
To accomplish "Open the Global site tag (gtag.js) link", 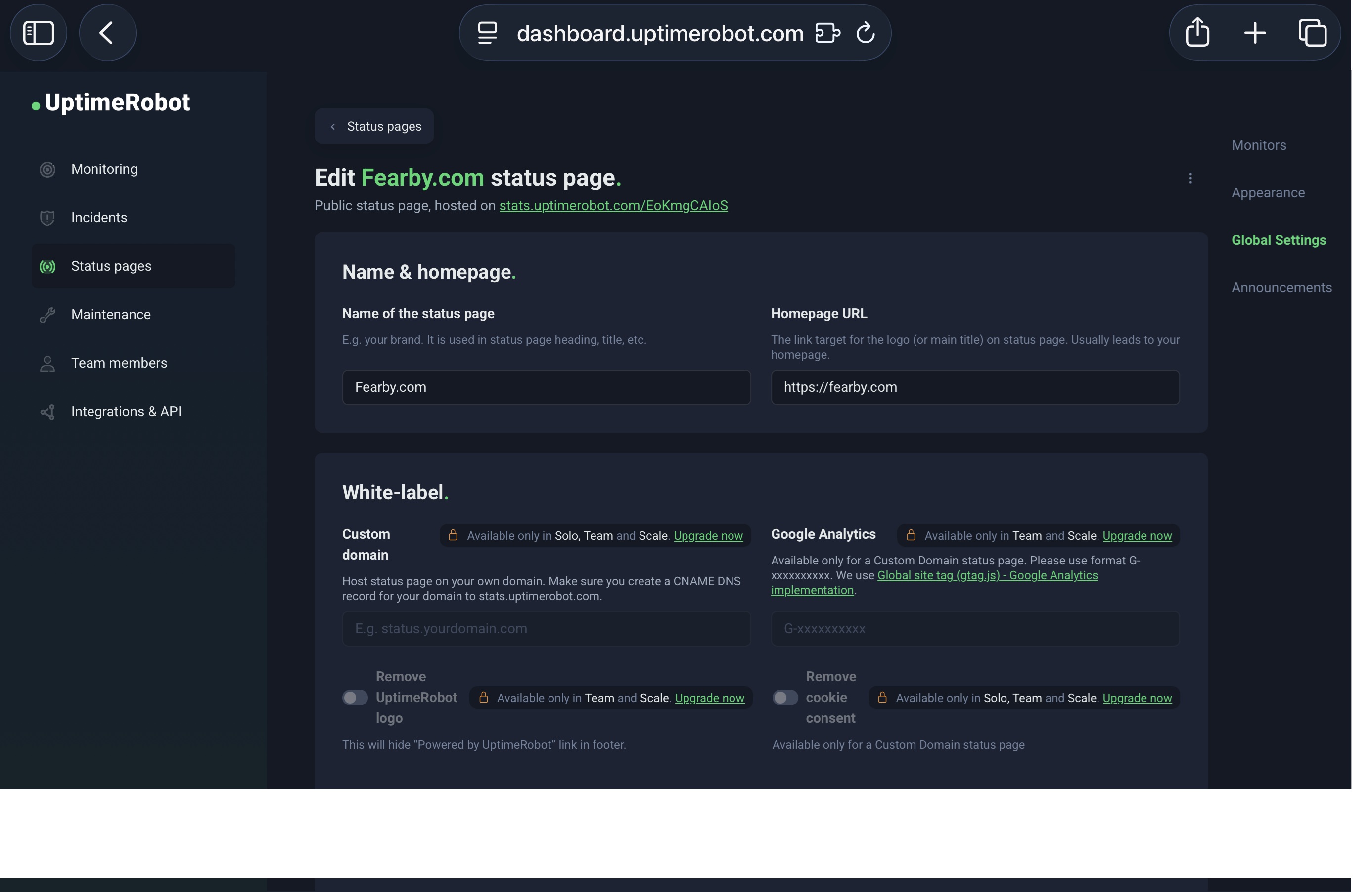I will [987, 575].
